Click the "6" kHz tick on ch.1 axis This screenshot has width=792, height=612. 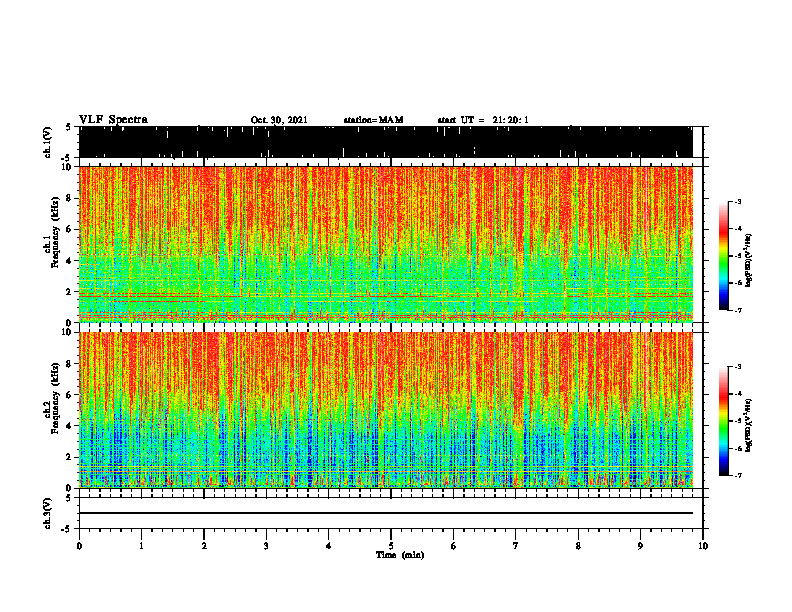point(69,229)
